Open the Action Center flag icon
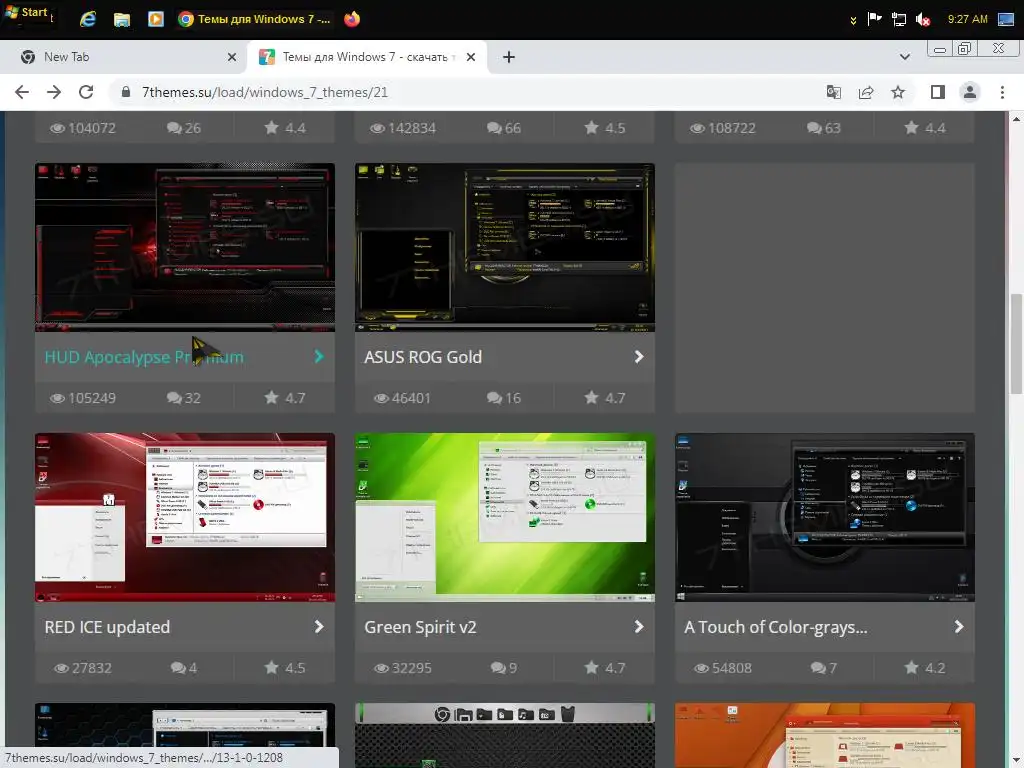 (x=874, y=19)
